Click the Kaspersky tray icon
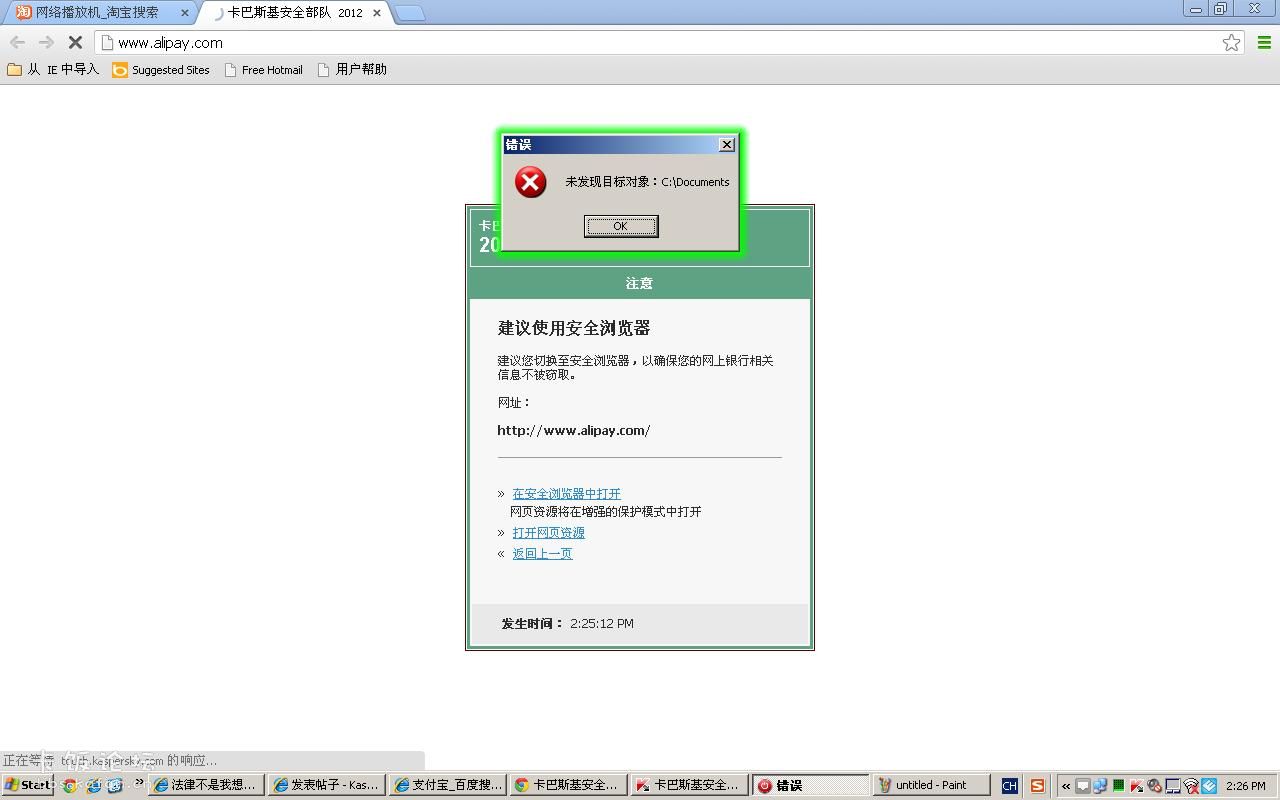 coord(1137,786)
